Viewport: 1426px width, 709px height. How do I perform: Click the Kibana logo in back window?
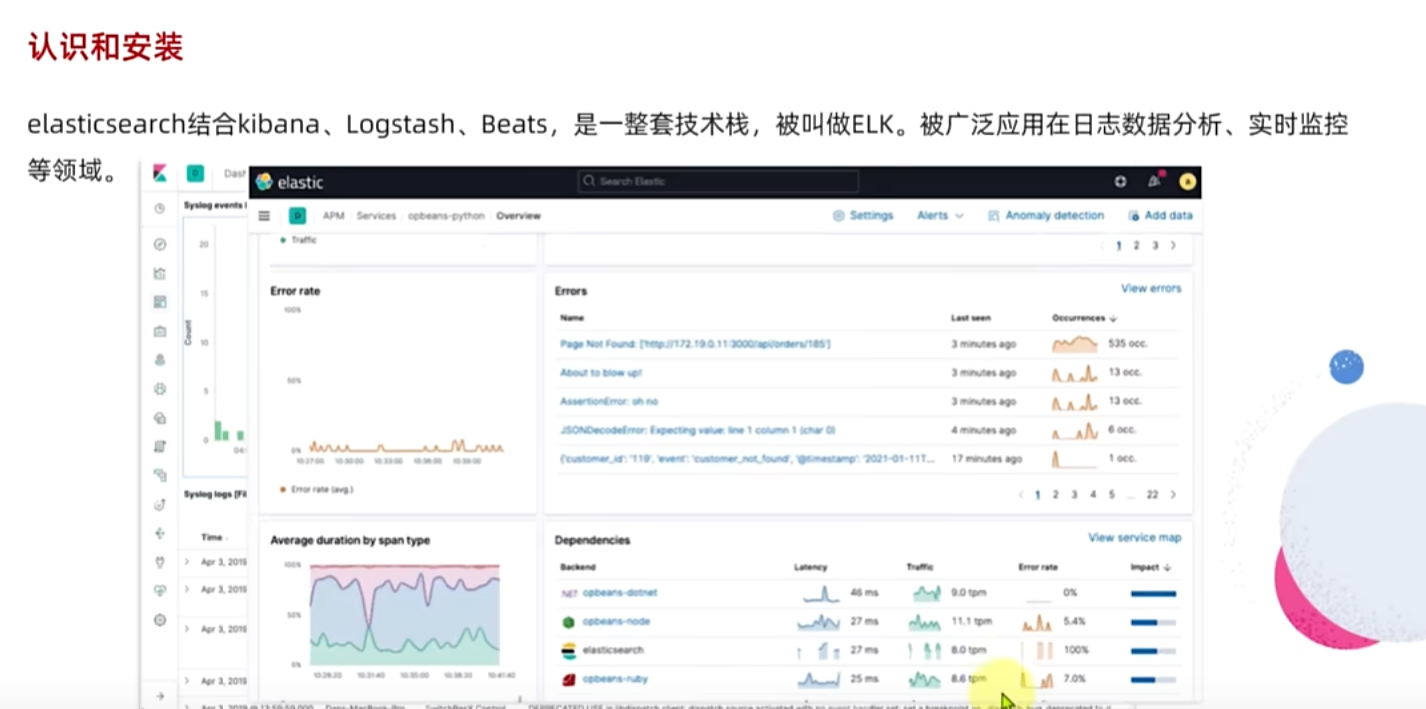pos(160,174)
